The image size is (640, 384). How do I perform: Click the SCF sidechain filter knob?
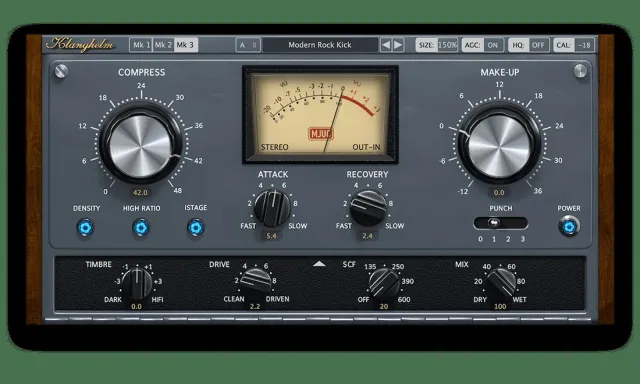pyautogui.click(x=384, y=282)
